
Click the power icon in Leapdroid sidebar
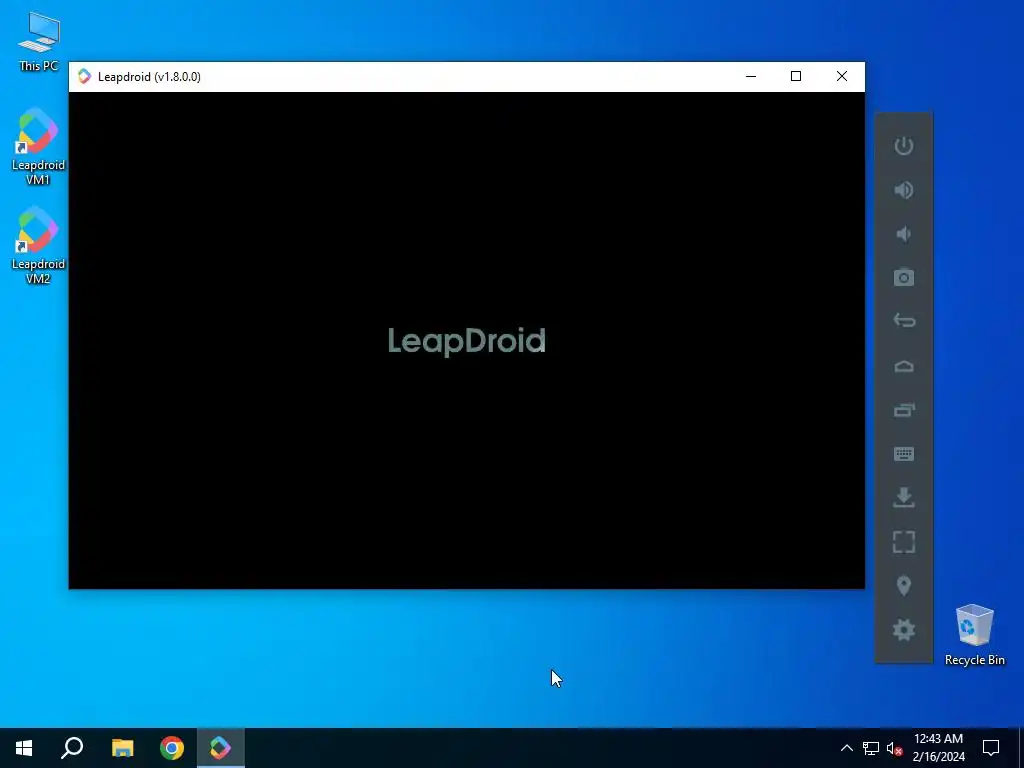[x=904, y=146]
